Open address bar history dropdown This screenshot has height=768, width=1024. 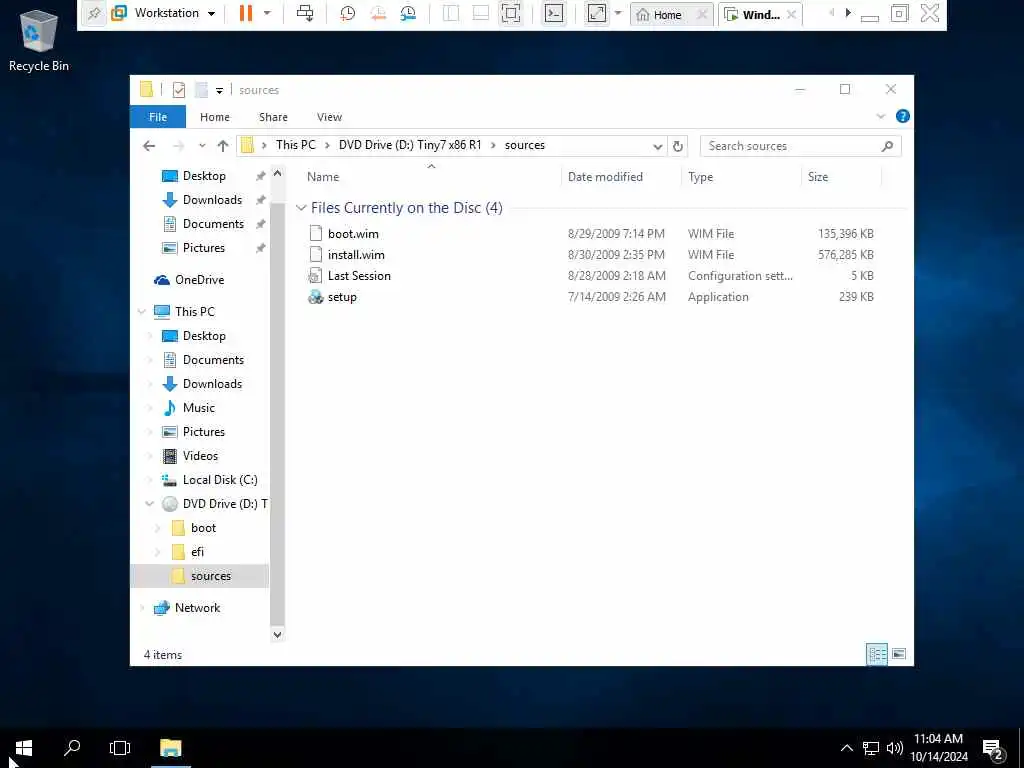pyautogui.click(x=658, y=146)
